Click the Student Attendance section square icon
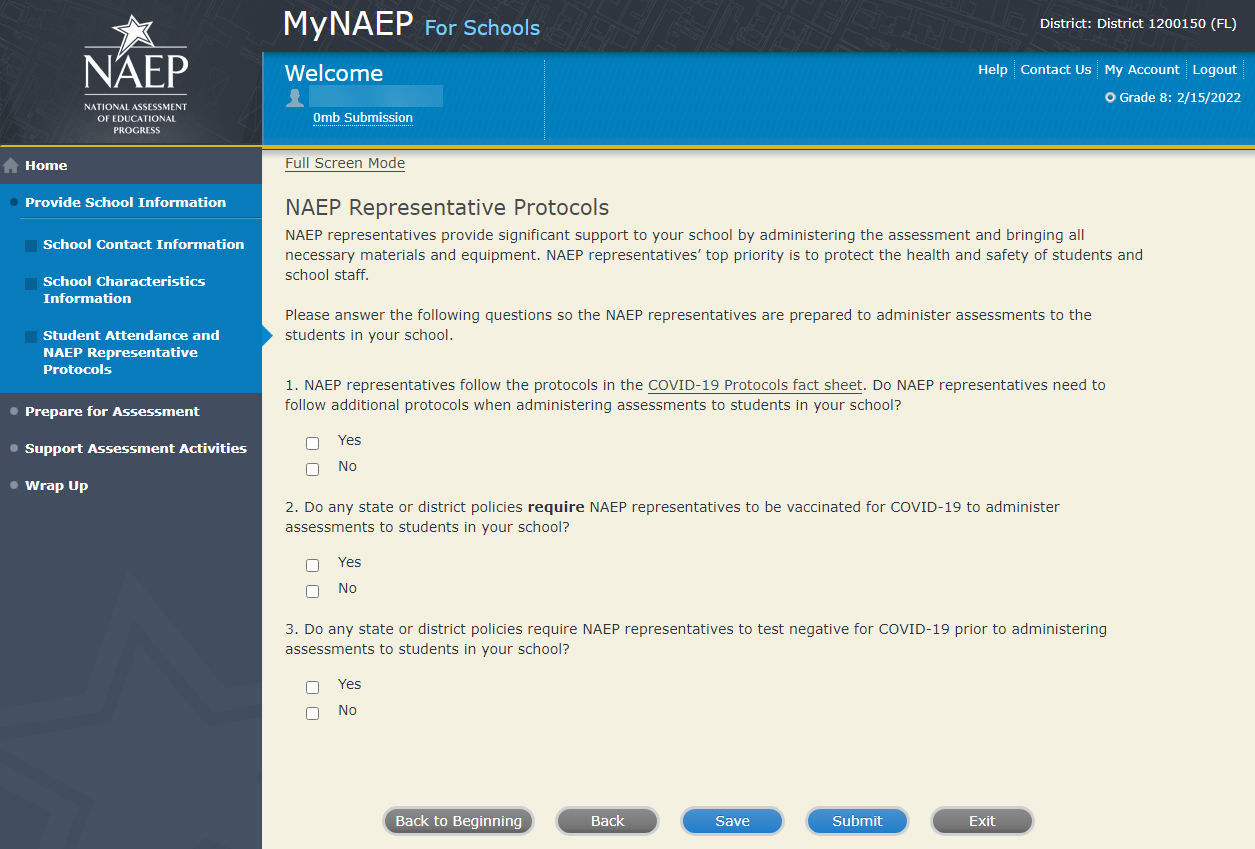The height and width of the screenshot is (849, 1255). 31,337
